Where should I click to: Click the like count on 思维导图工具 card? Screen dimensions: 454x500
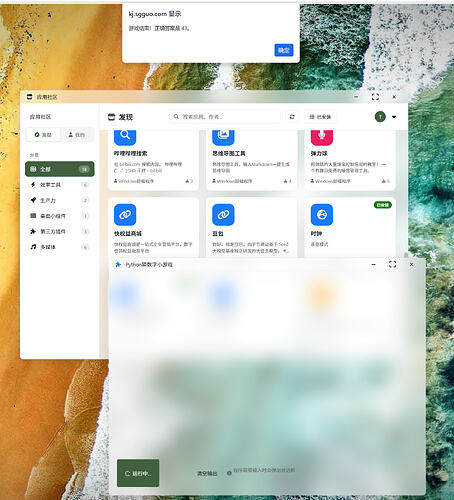(287, 181)
